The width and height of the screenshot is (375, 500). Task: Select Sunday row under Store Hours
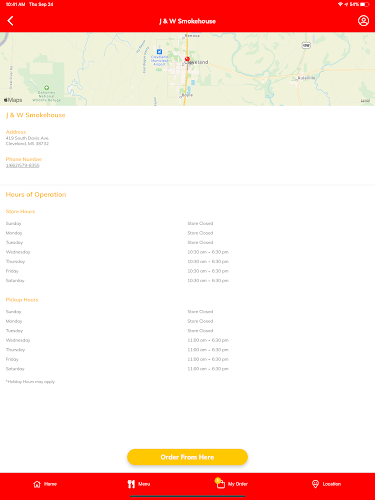coord(187,223)
